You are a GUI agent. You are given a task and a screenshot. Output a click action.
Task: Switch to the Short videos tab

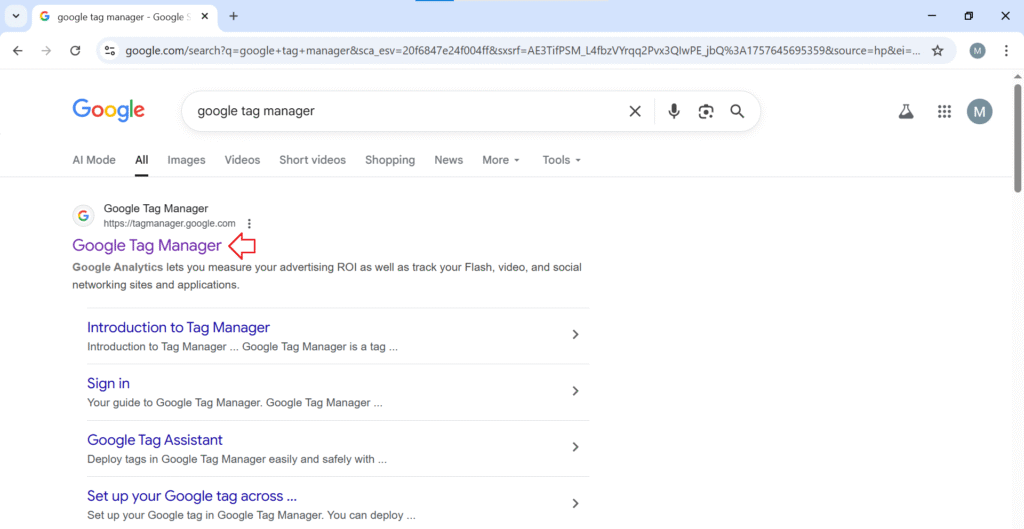coord(312,160)
